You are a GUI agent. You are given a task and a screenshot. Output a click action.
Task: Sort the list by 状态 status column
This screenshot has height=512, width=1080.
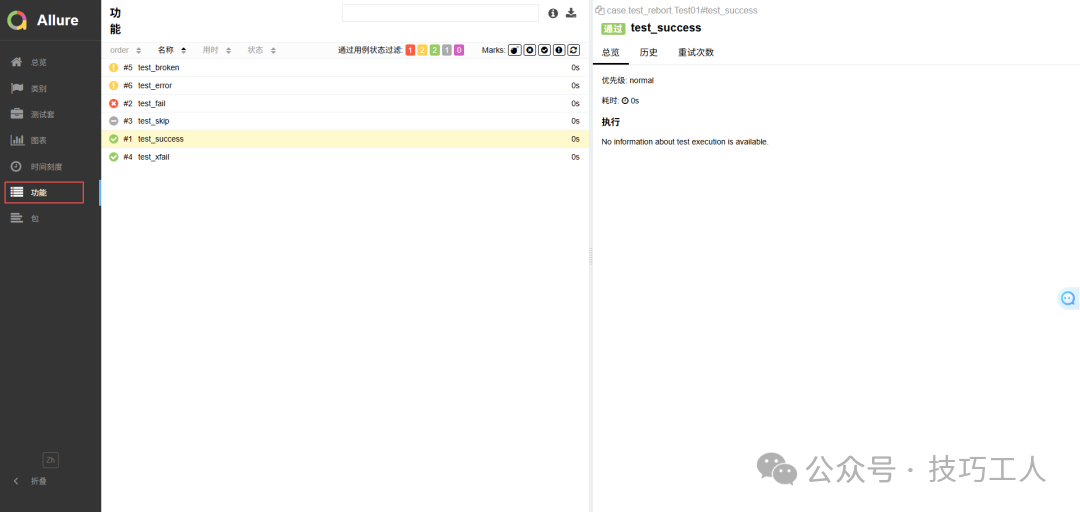pos(262,50)
